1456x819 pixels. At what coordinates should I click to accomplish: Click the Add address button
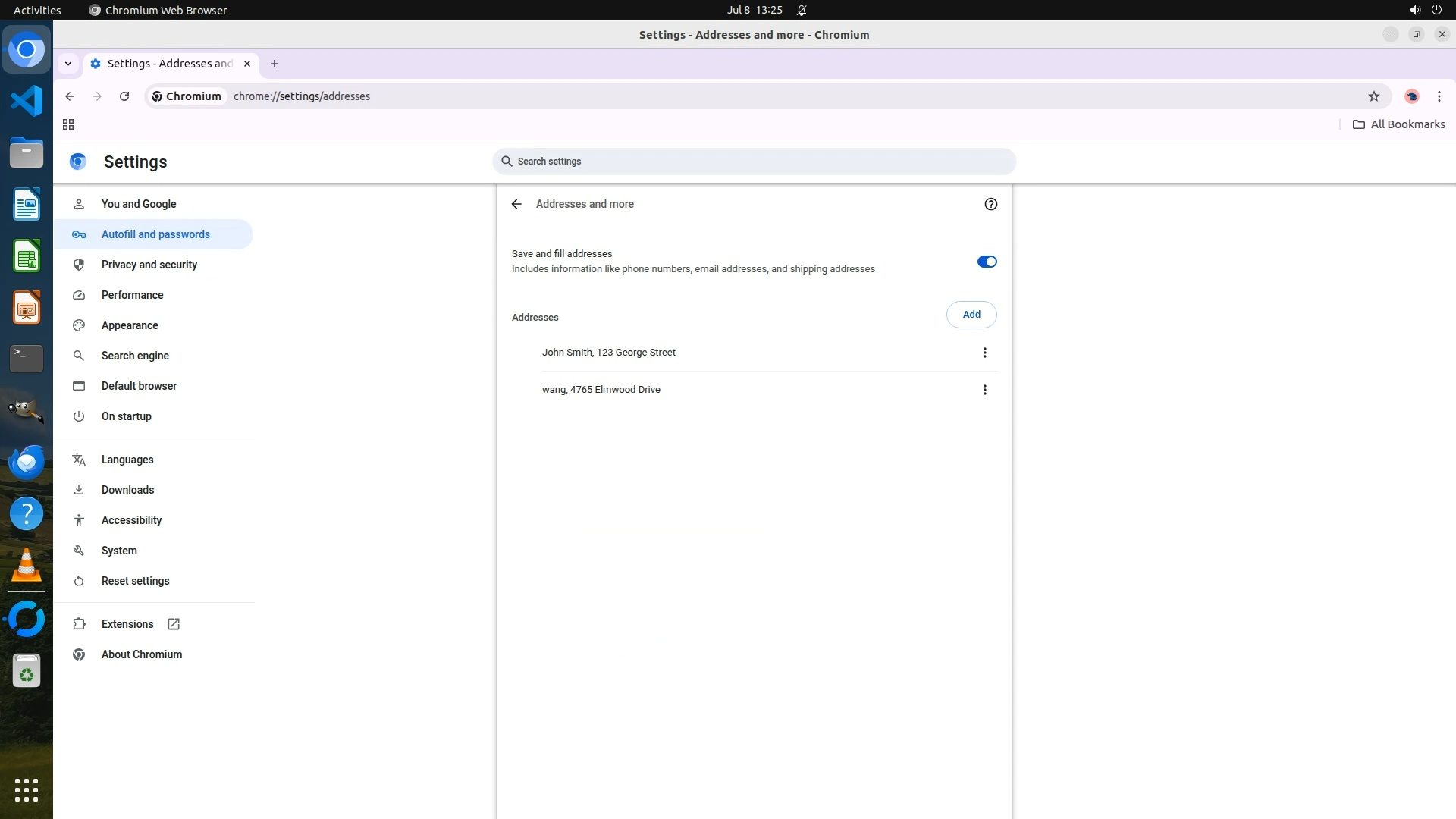[971, 315]
